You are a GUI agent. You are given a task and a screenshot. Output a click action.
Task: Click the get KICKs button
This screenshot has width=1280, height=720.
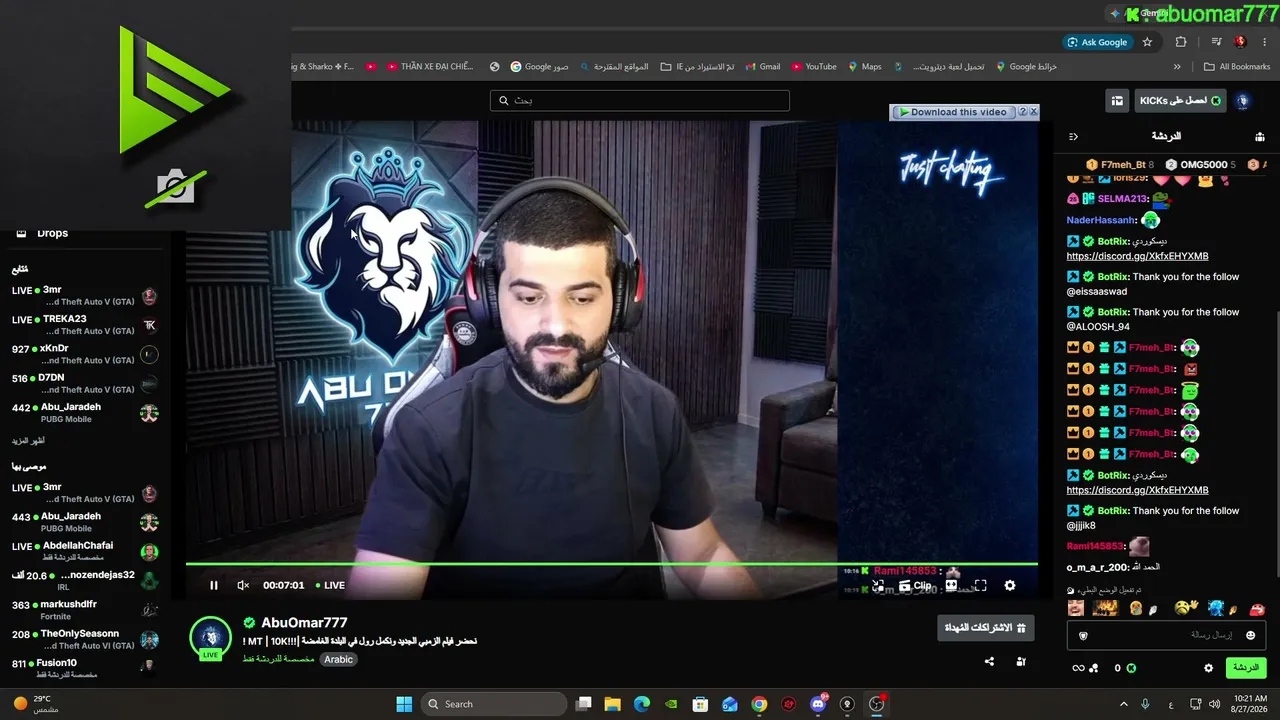coord(1180,101)
